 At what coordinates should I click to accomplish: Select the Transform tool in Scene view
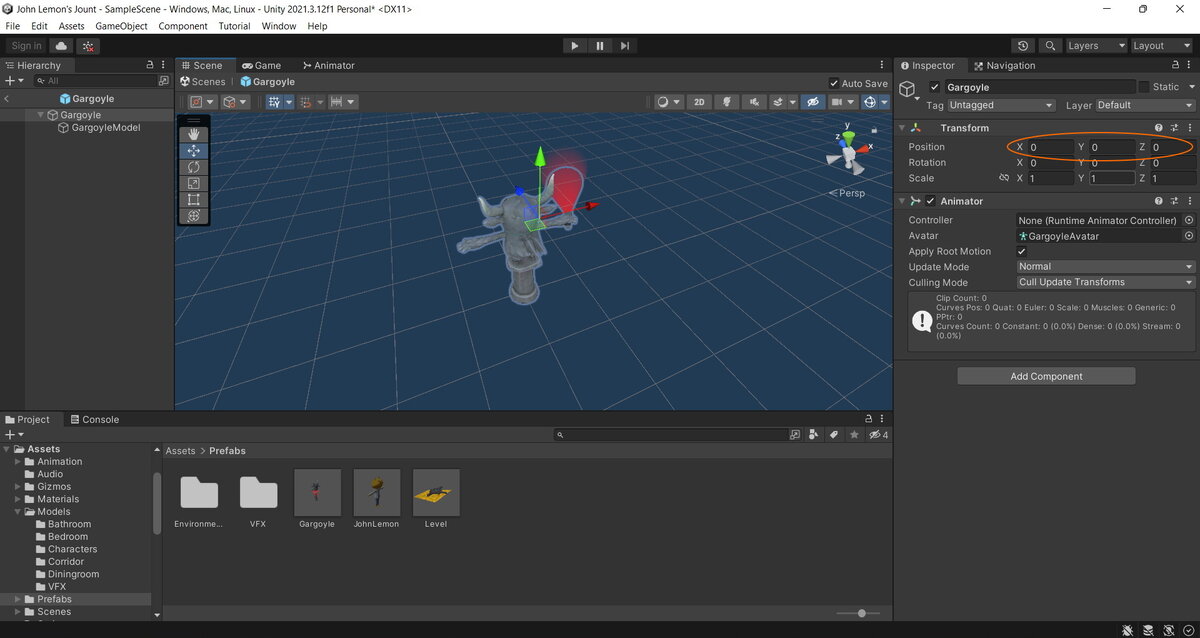[x=194, y=216]
